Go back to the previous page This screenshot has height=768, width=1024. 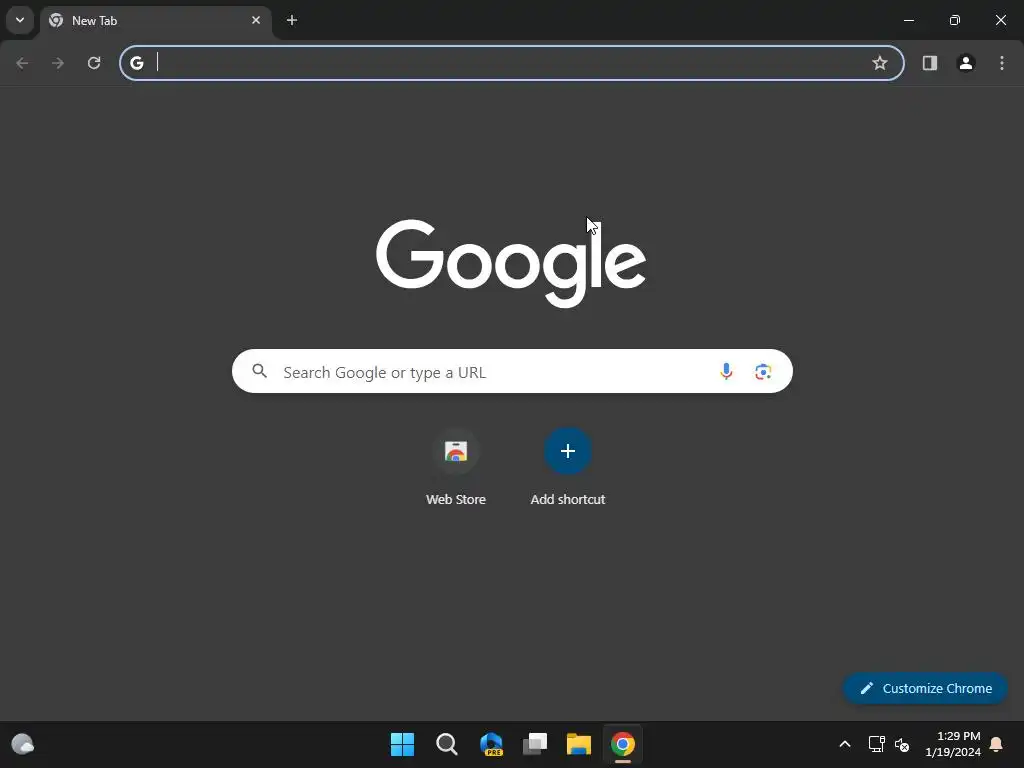(22, 63)
